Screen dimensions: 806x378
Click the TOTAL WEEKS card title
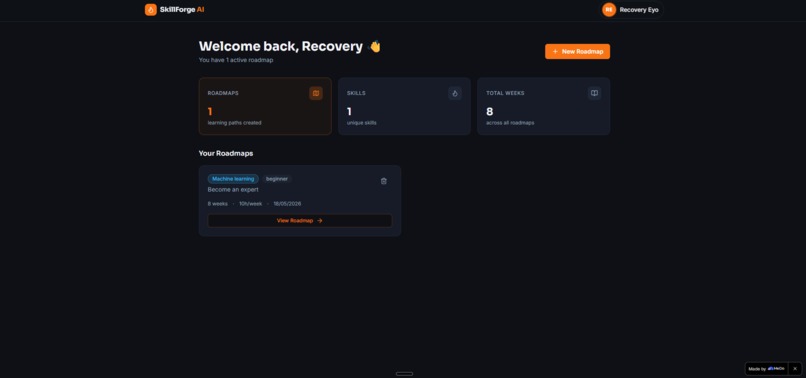pyautogui.click(x=505, y=93)
